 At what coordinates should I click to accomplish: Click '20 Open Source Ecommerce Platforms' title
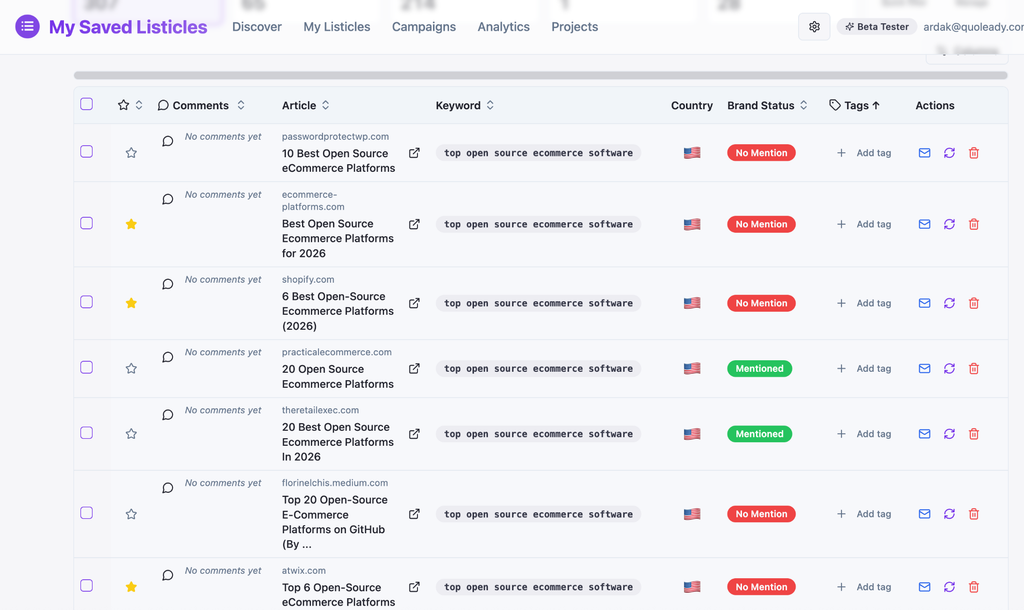point(338,376)
